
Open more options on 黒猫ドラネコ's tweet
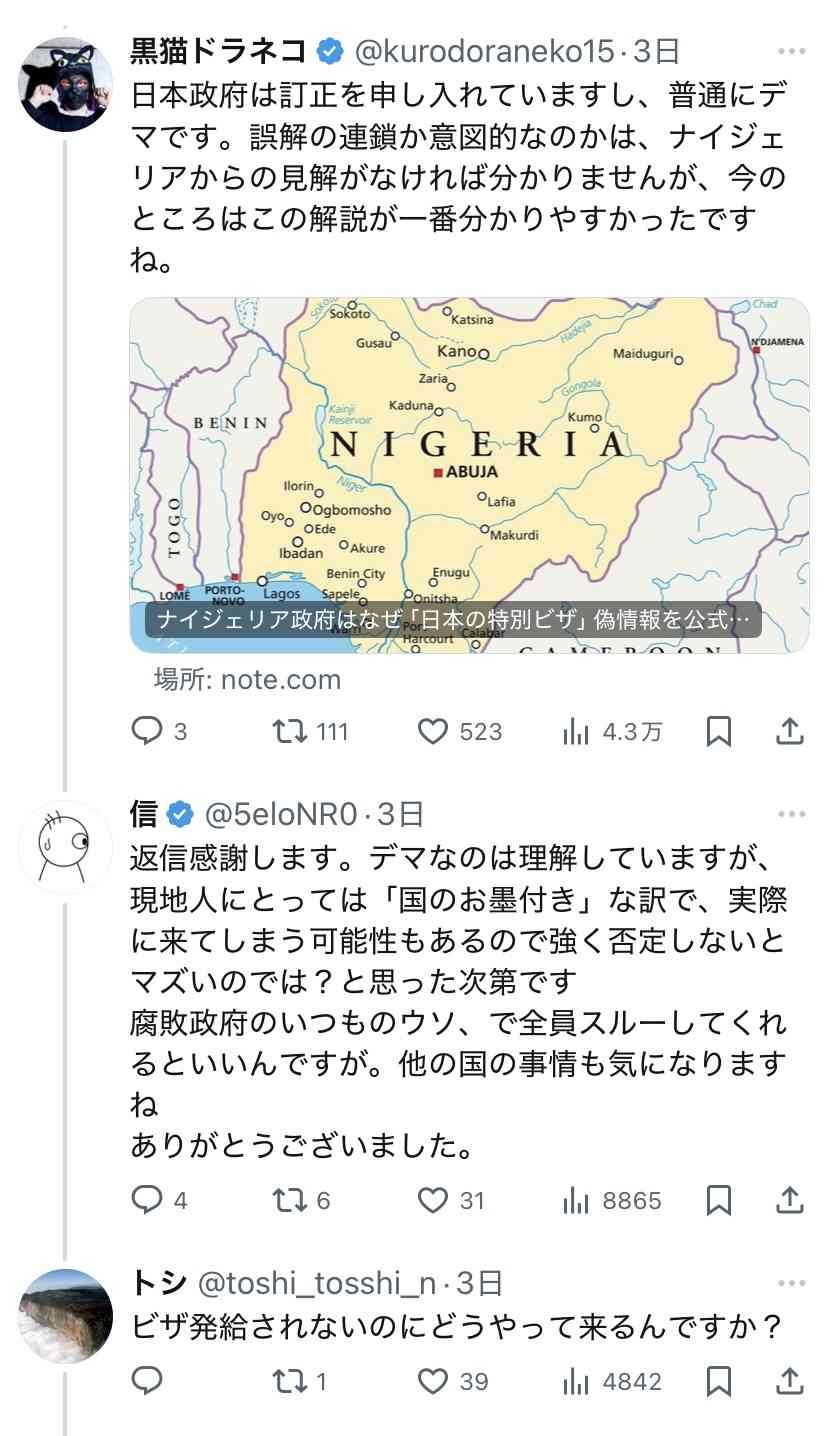click(x=790, y=50)
